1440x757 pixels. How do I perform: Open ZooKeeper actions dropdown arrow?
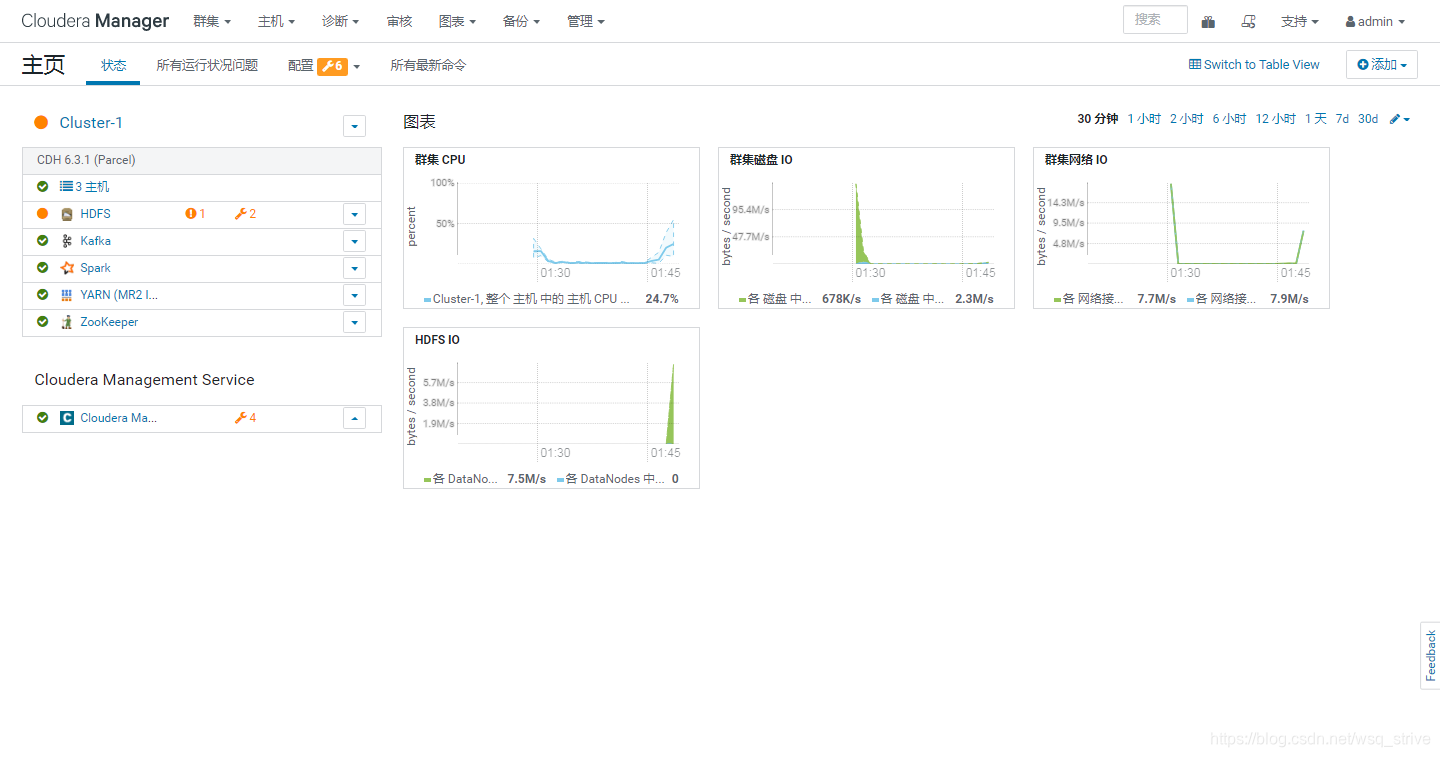tap(354, 322)
